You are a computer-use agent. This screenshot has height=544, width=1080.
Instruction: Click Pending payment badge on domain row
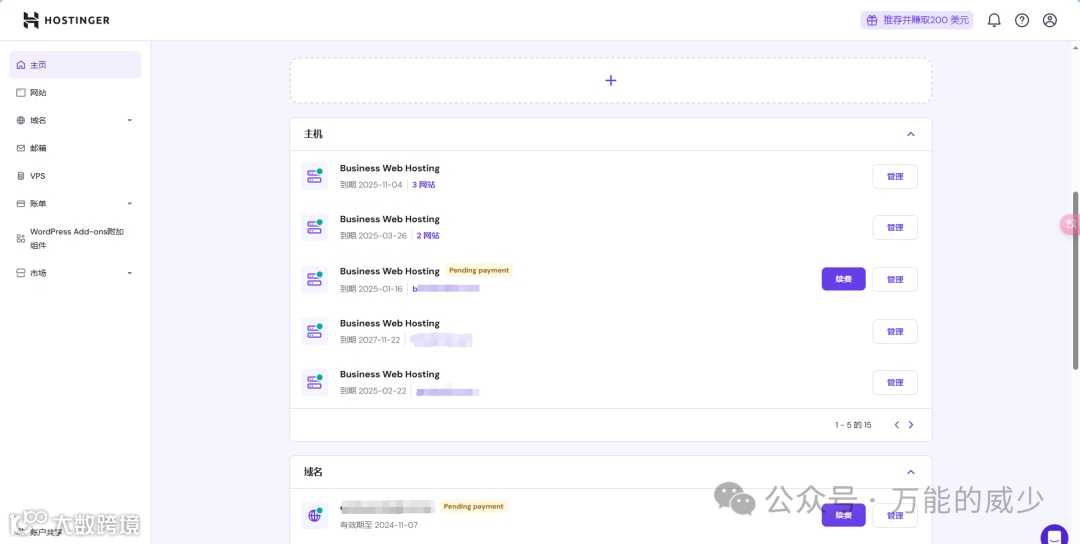[473, 506]
